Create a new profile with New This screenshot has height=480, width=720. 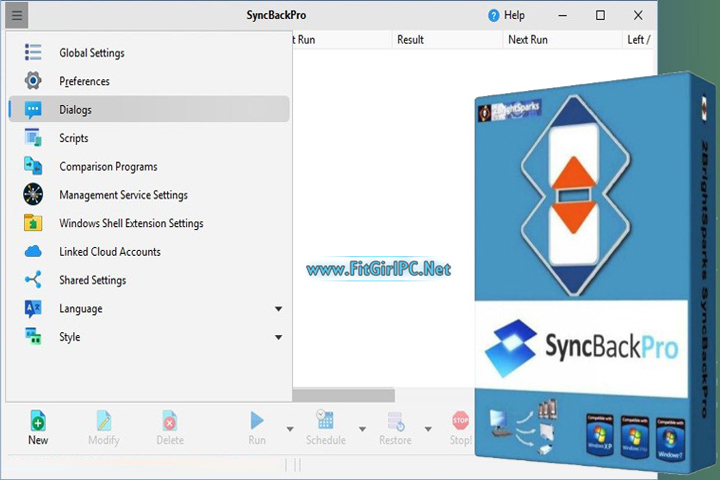[38, 427]
